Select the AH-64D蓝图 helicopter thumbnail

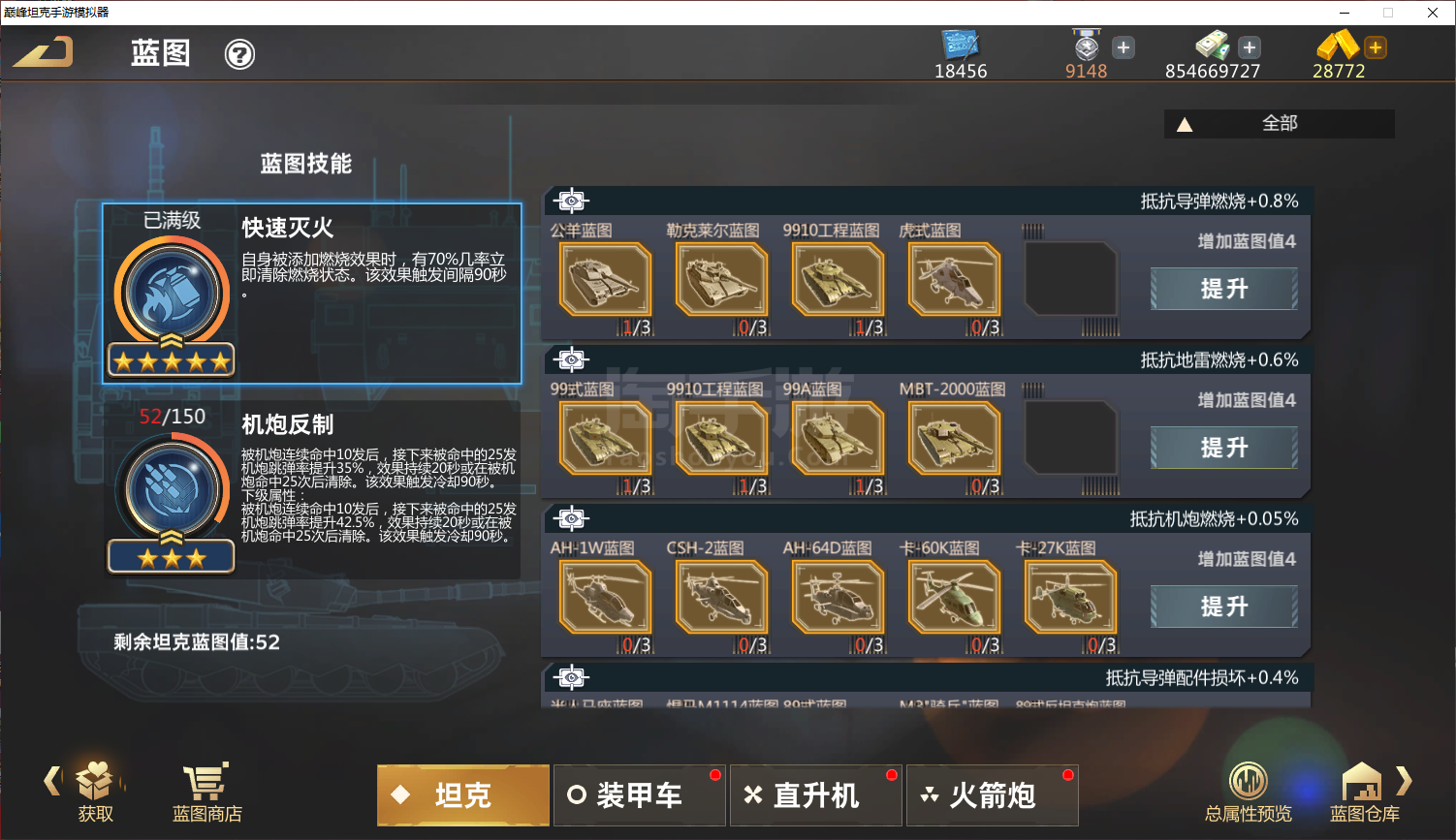click(x=839, y=598)
